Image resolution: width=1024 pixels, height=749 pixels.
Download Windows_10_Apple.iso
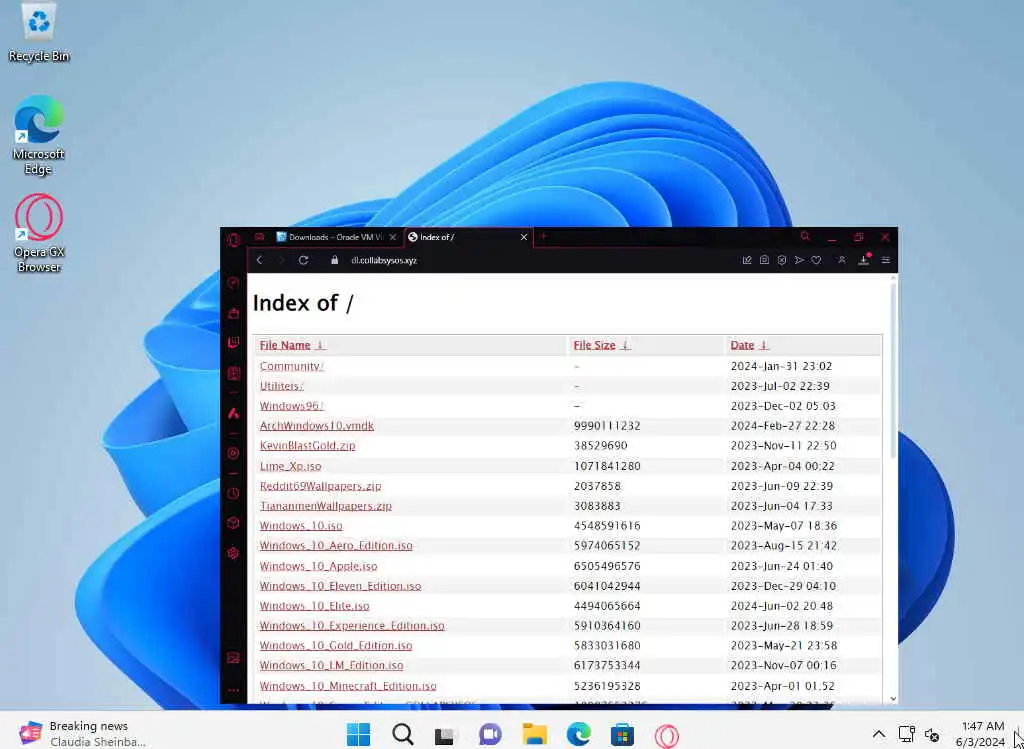tap(319, 566)
